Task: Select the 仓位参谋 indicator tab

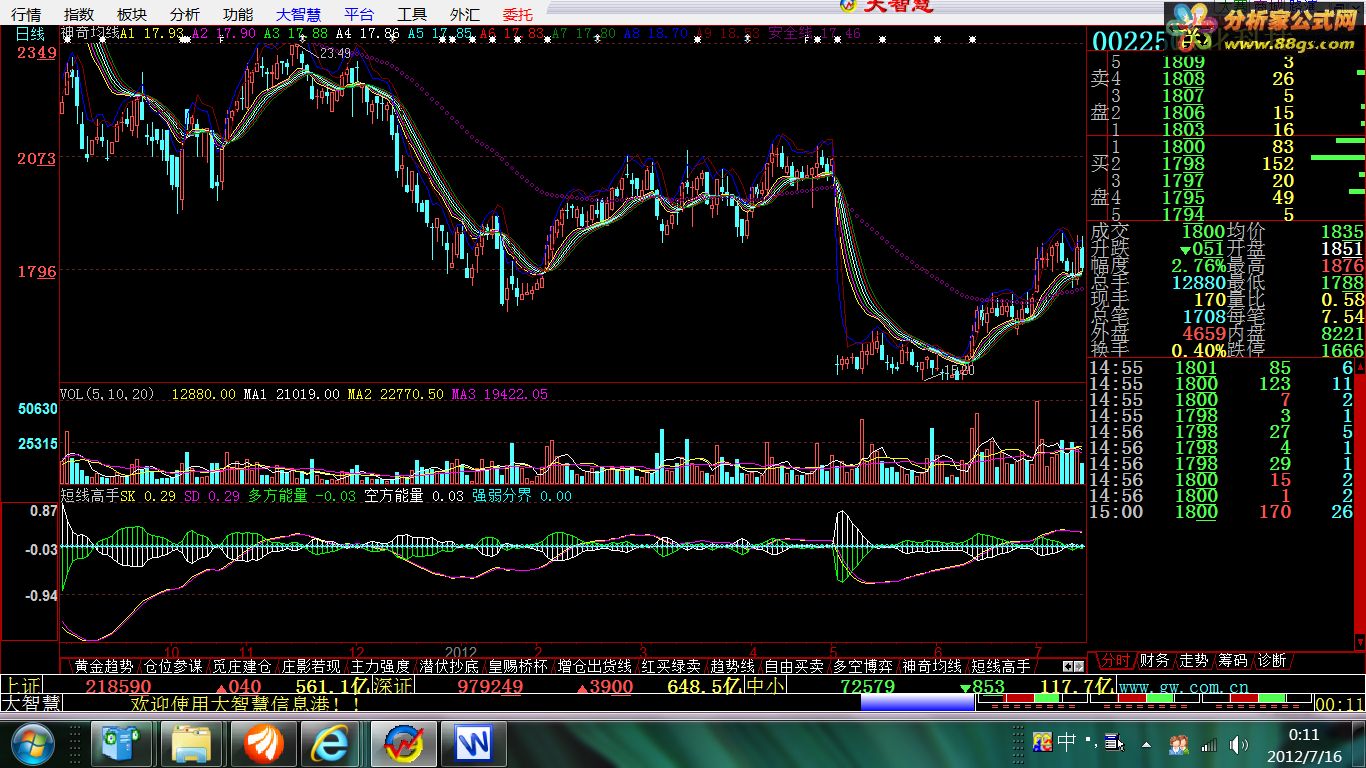Action: pyautogui.click(x=173, y=666)
